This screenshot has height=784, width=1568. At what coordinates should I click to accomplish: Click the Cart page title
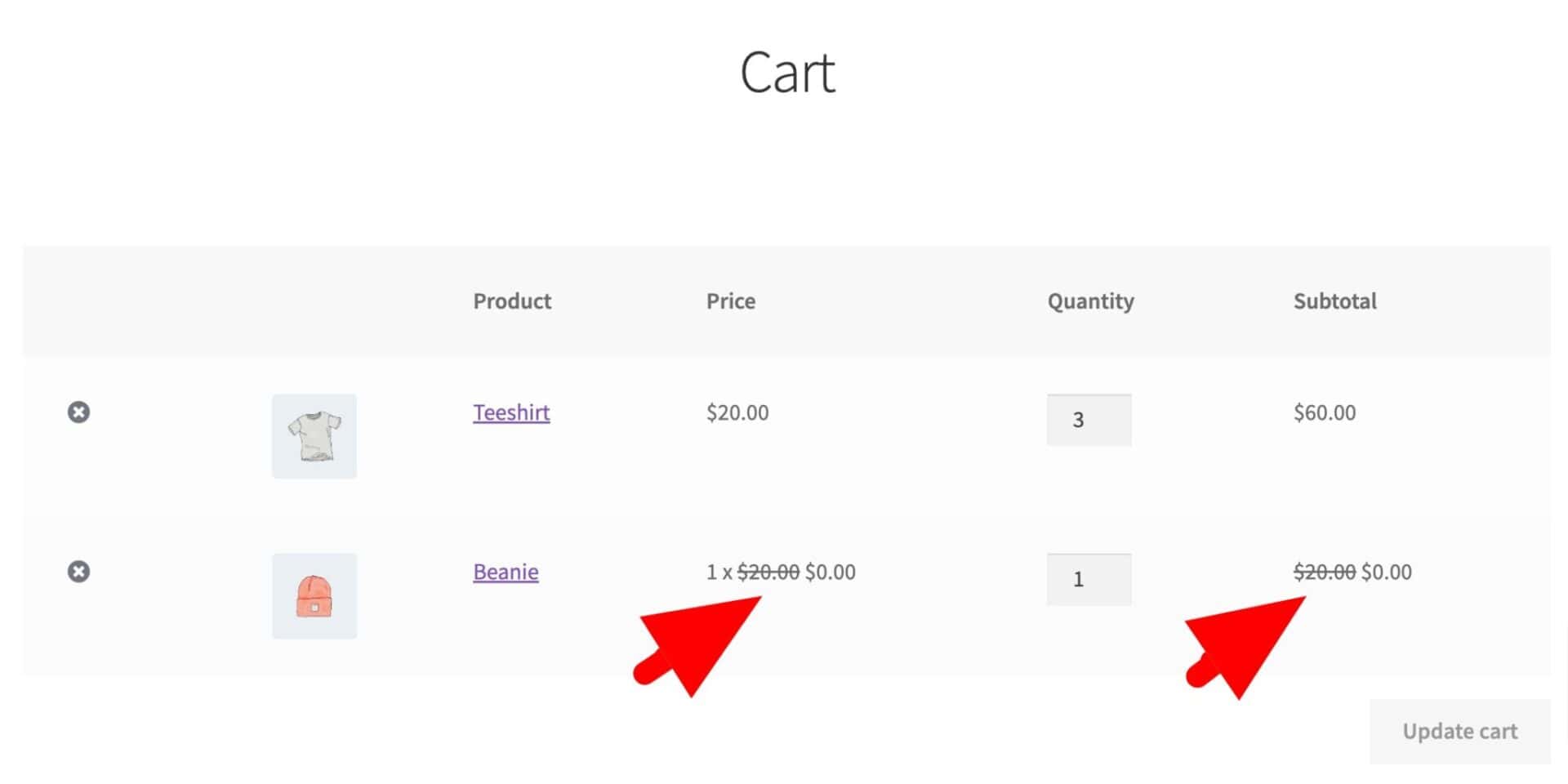click(x=788, y=73)
